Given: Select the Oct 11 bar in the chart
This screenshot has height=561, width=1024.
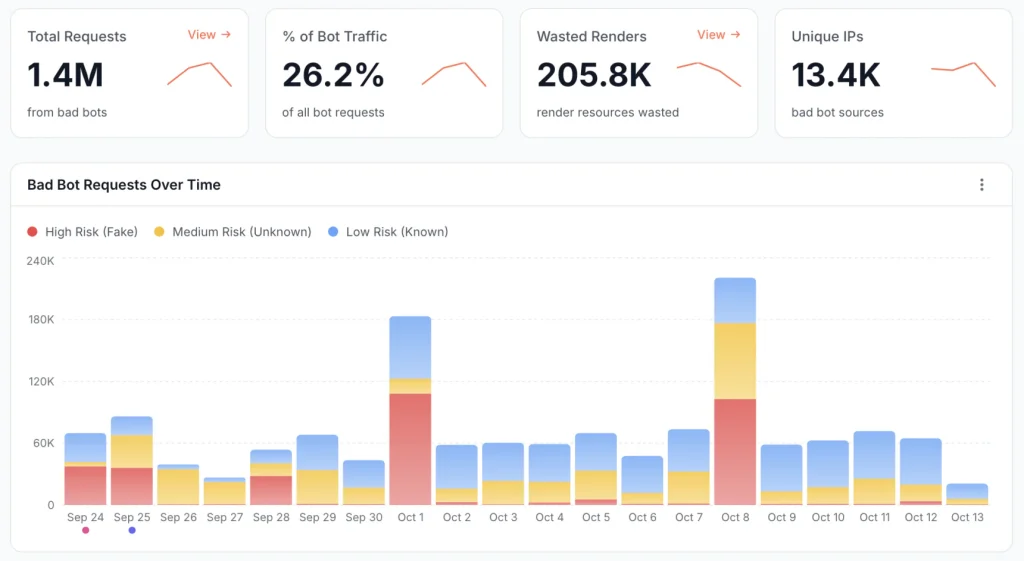Looking at the screenshot, I should tap(874, 468).
